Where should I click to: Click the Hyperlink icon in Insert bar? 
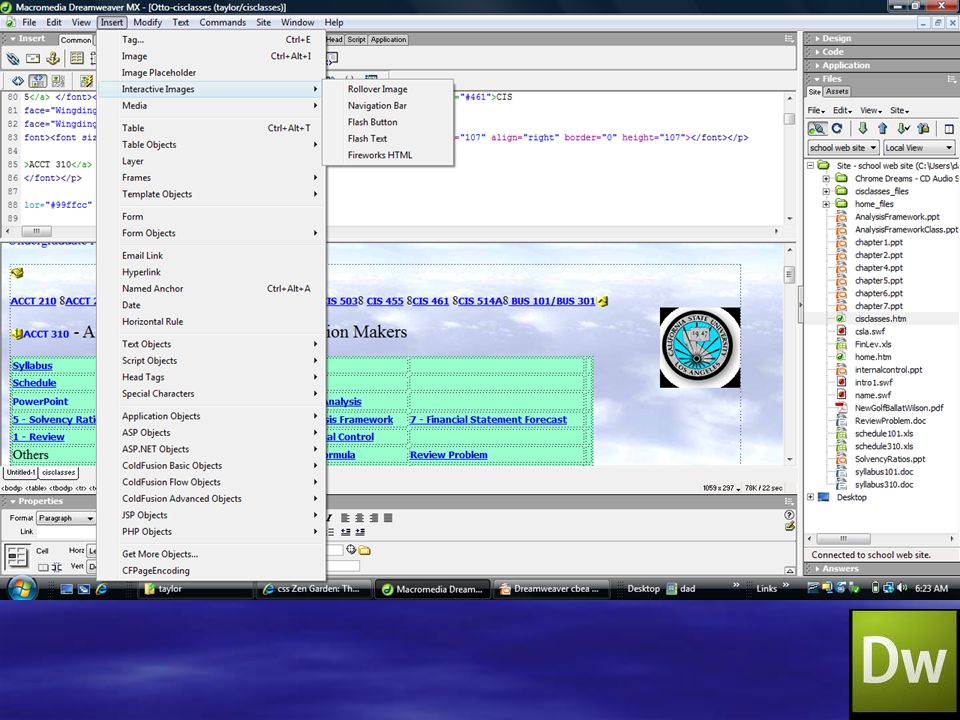tap(13, 59)
